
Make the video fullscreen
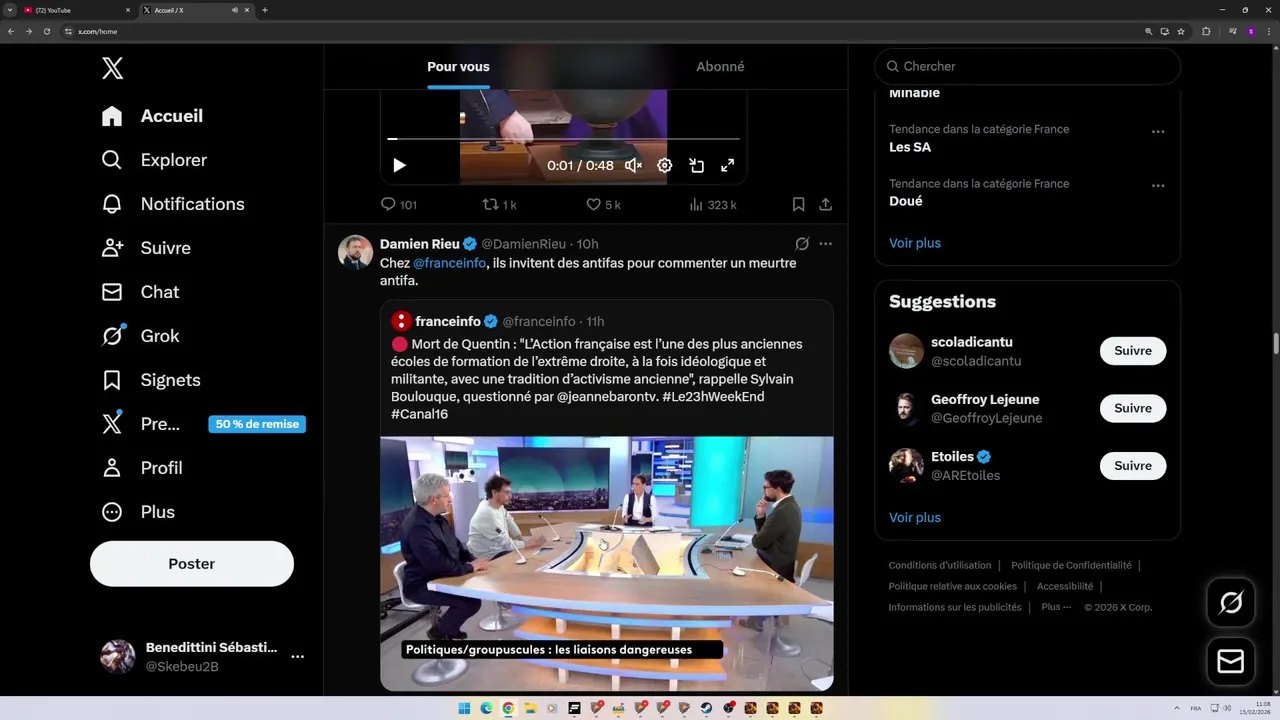click(728, 165)
